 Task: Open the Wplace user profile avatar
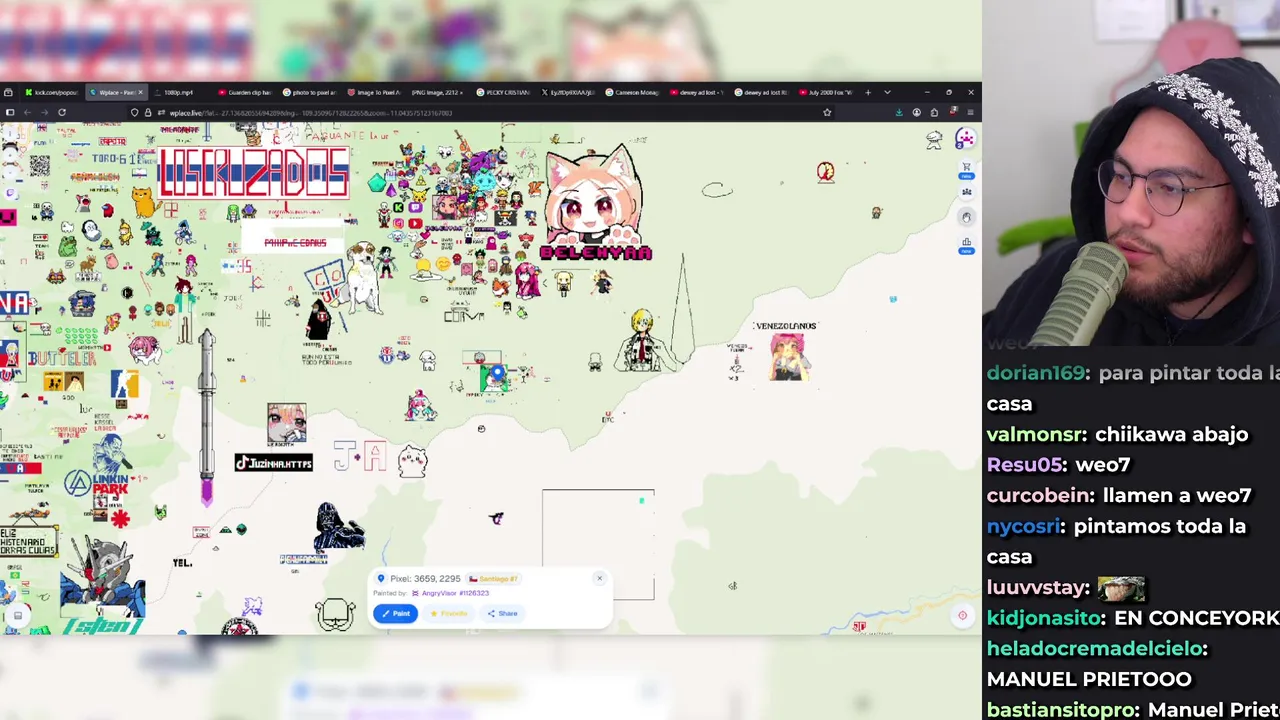pos(965,139)
